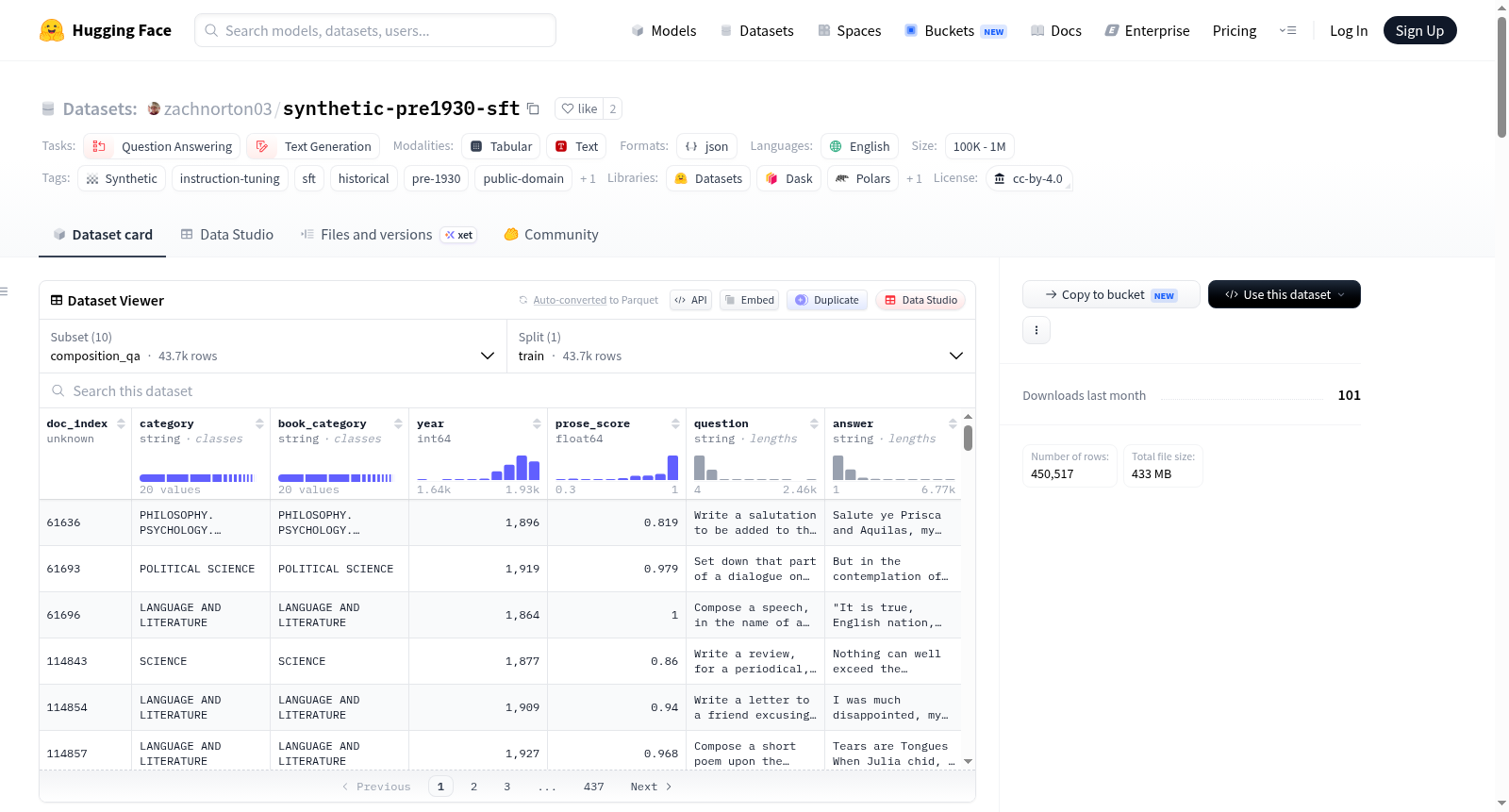Image resolution: width=1509 pixels, height=812 pixels.
Task: Go to Spaces in the navigation
Action: click(x=849, y=30)
